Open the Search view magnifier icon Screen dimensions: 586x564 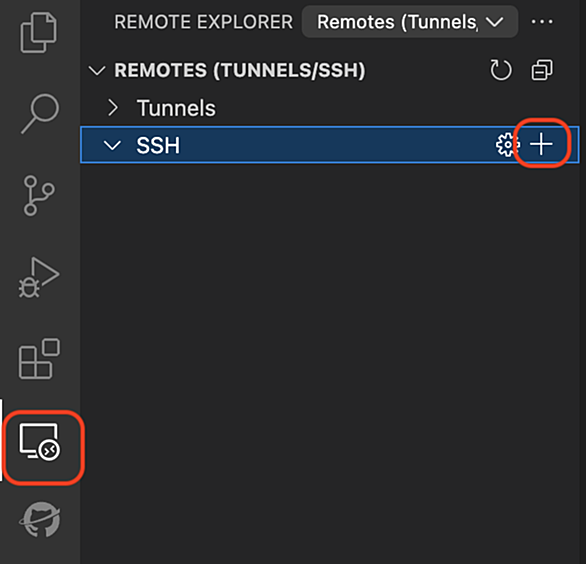click(40, 113)
